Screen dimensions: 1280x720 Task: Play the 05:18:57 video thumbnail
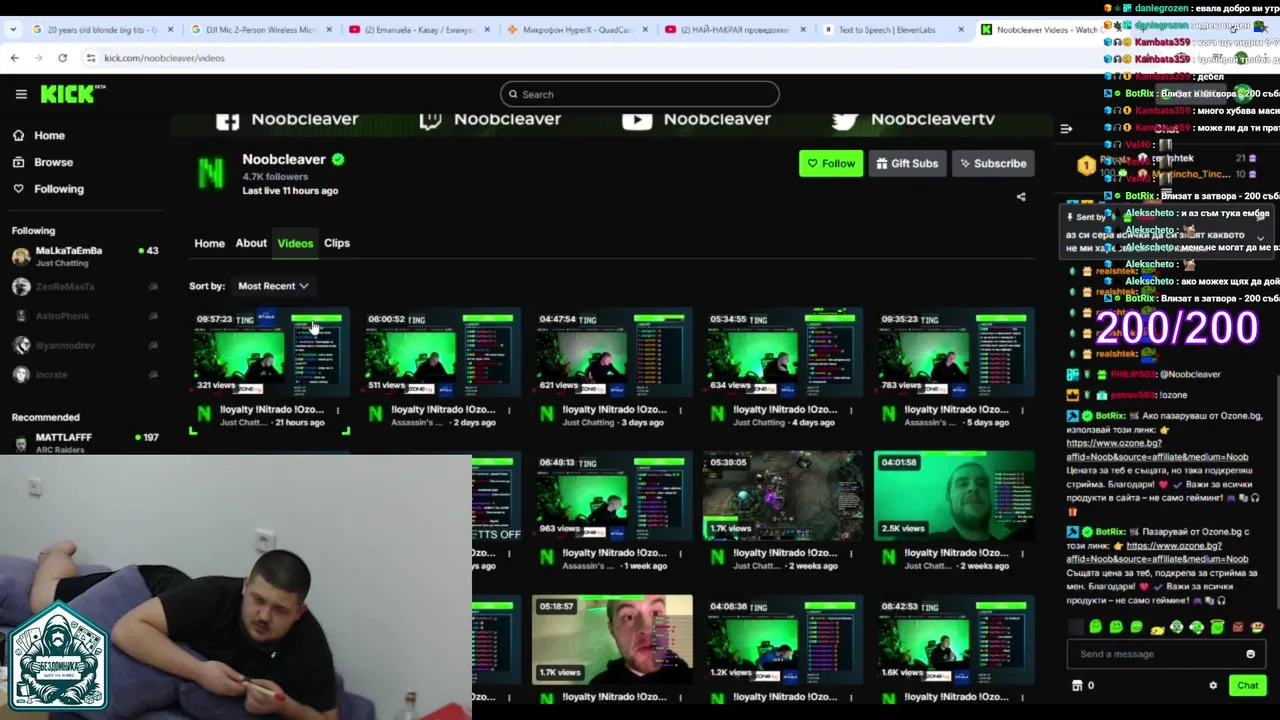612,640
